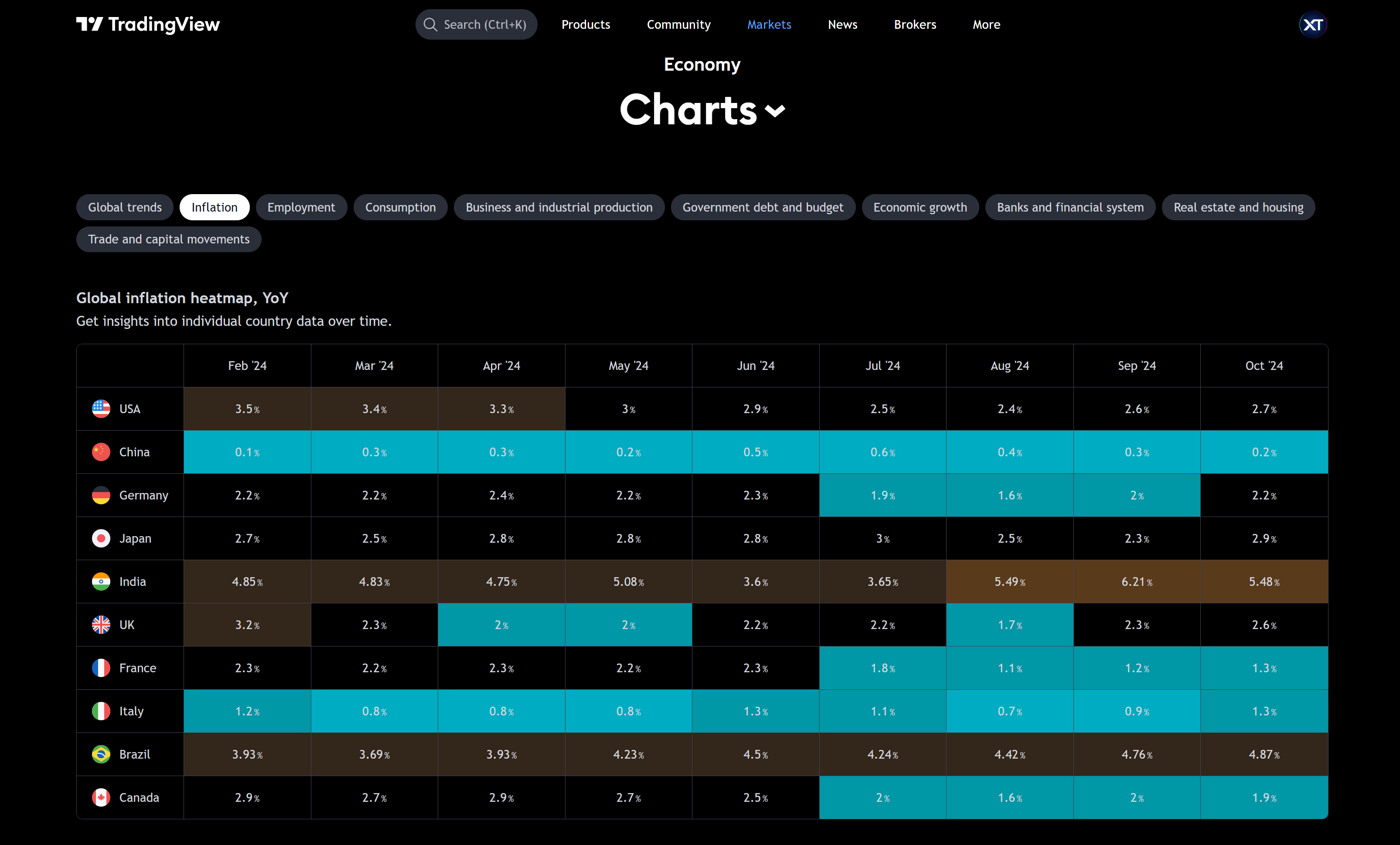This screenshot has height=845, width=1400.
Task: Click the China flag icon
Action: click(101, 452)
